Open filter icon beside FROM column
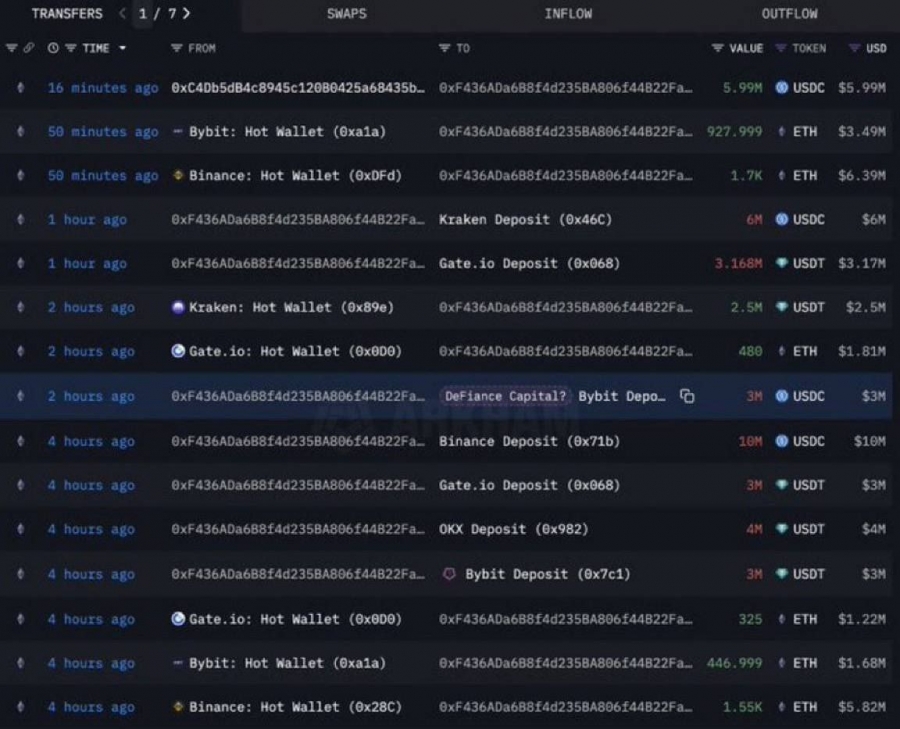Image resolution: width=900 pixels, height=729 pixels. 177,48
